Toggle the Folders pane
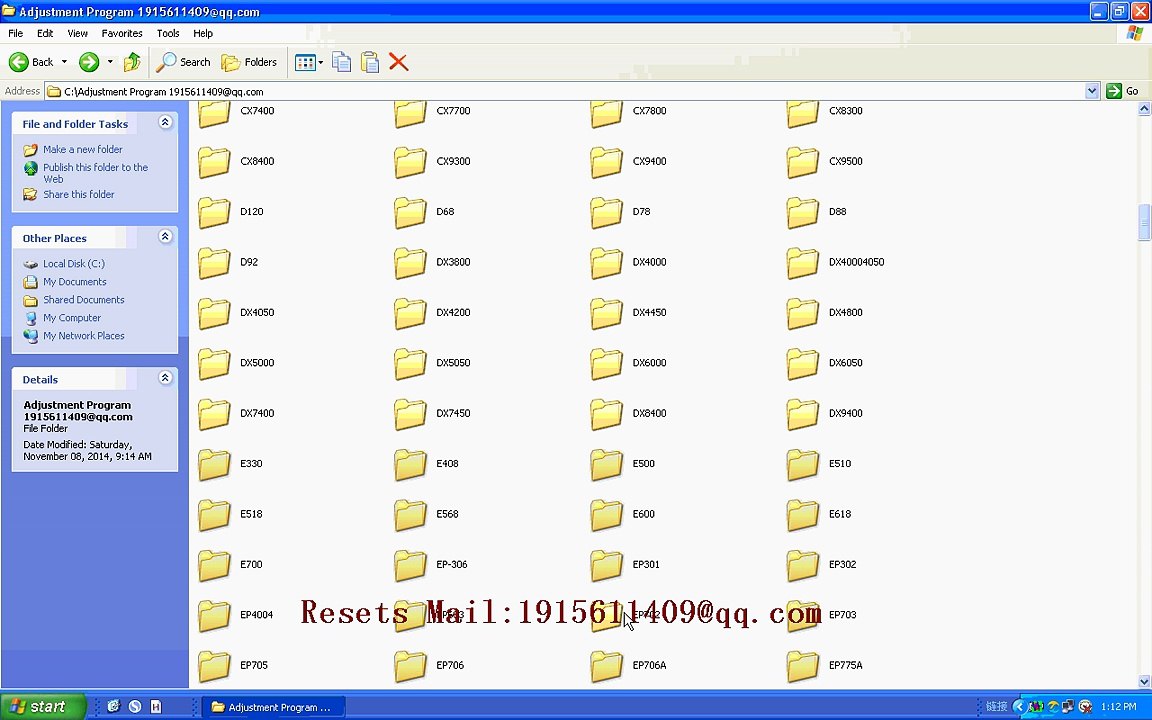 250,62
